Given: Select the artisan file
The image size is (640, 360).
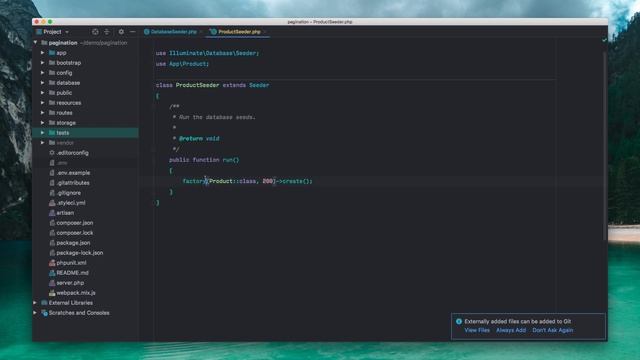Looking at the screenshot, I should click(x=65, y=213).
